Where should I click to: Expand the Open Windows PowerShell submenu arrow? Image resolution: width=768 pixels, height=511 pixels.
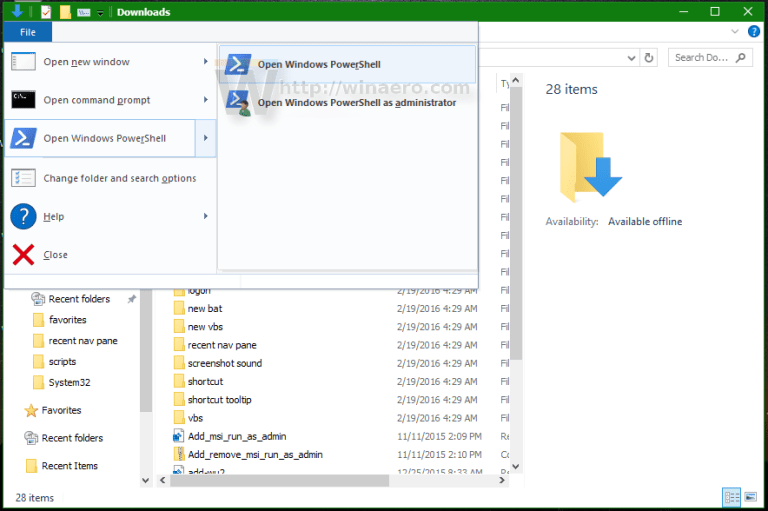[x=206, y=138]
